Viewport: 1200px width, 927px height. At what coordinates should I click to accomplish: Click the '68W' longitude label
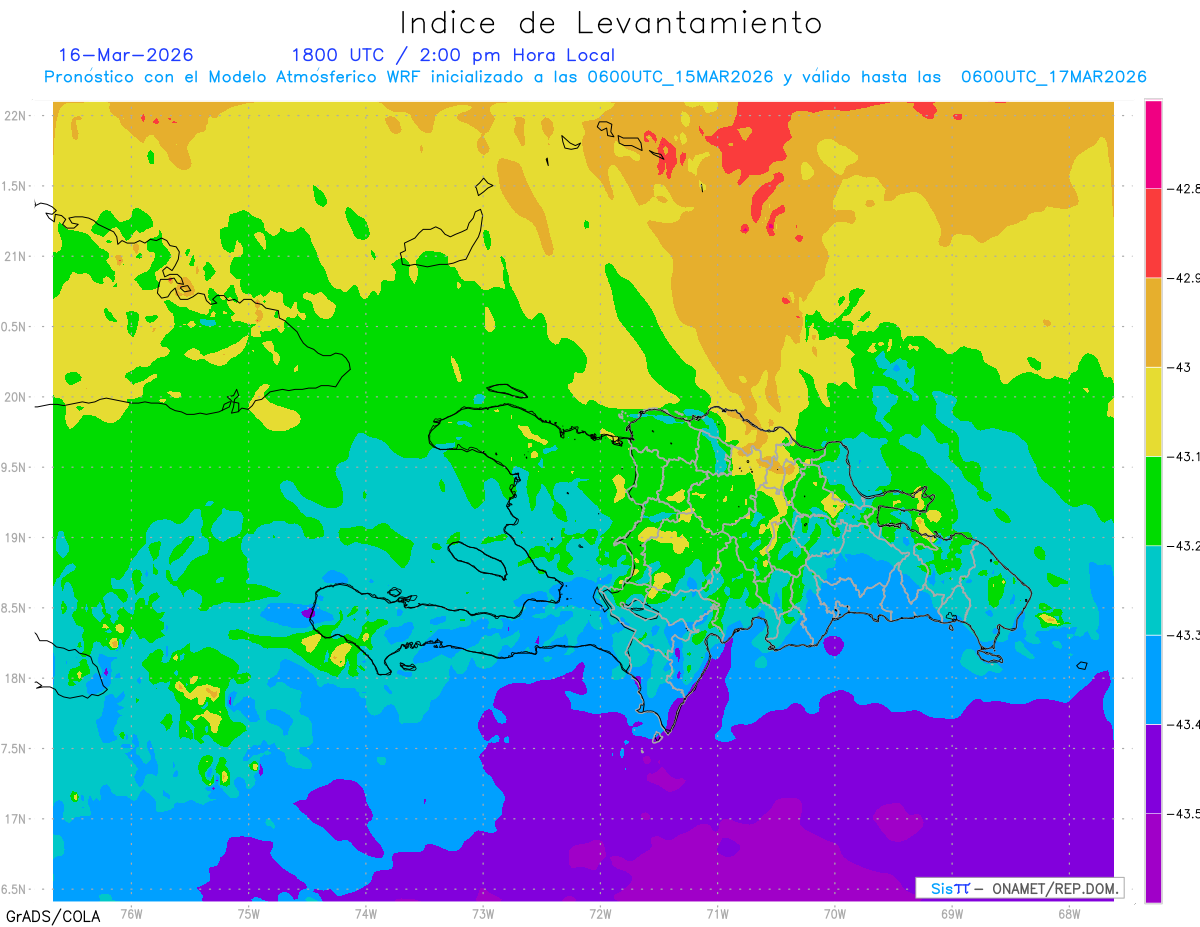click(1069, 913)
